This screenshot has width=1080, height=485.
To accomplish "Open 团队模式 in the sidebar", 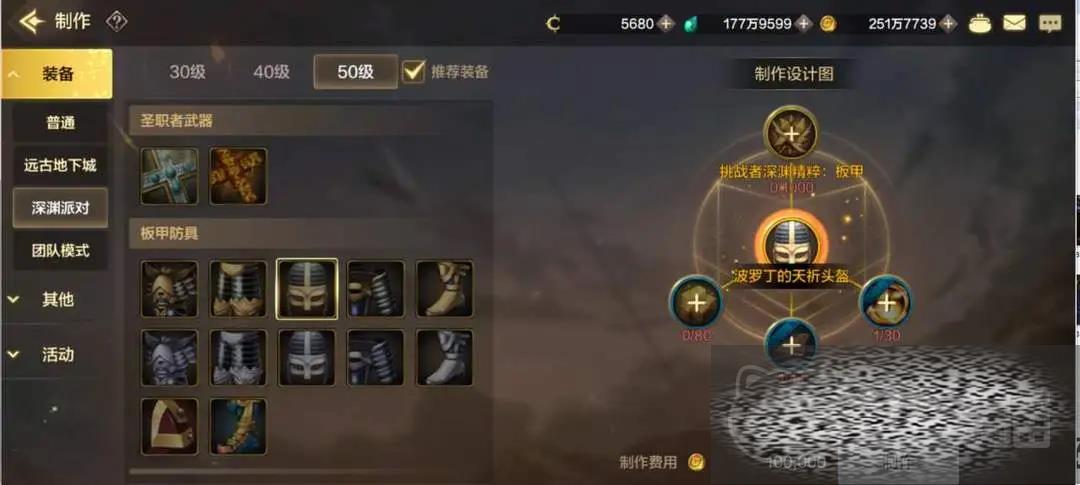I will 60,250.
